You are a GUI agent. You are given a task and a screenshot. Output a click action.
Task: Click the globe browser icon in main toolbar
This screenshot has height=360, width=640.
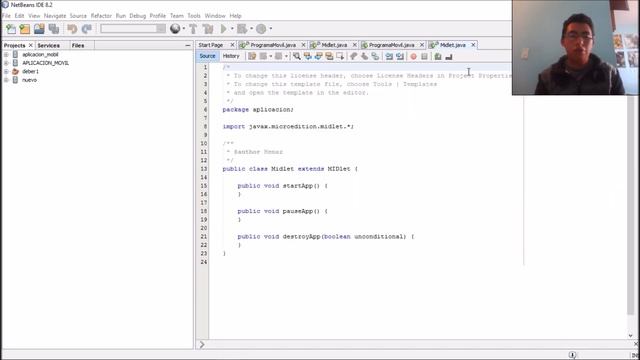point(175,29)
